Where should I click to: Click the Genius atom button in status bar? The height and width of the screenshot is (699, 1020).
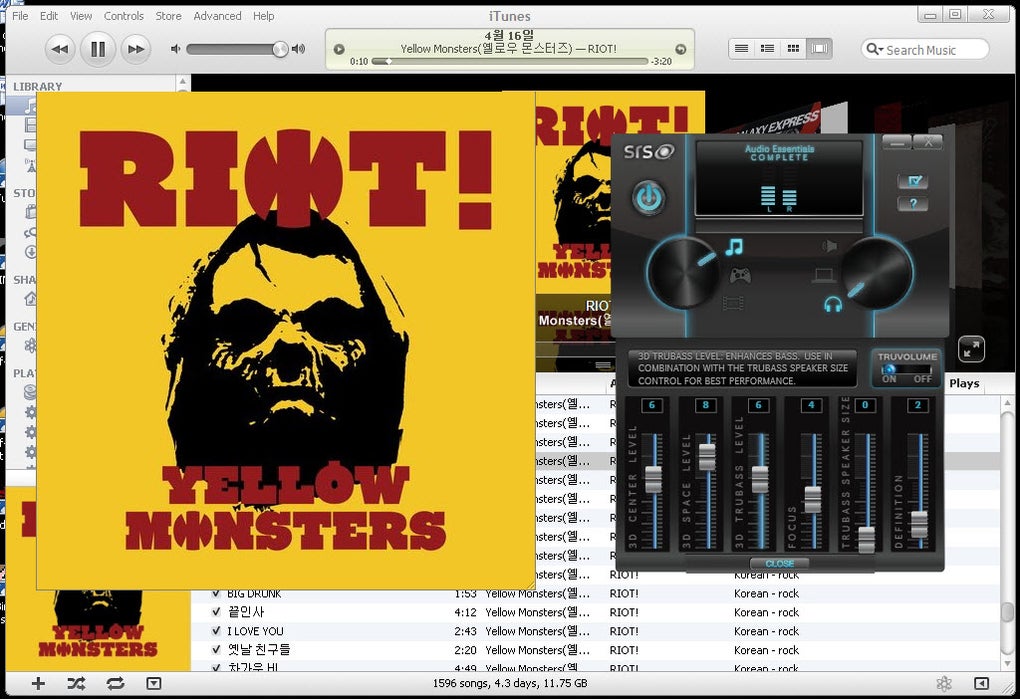click(x=944, y=683)
